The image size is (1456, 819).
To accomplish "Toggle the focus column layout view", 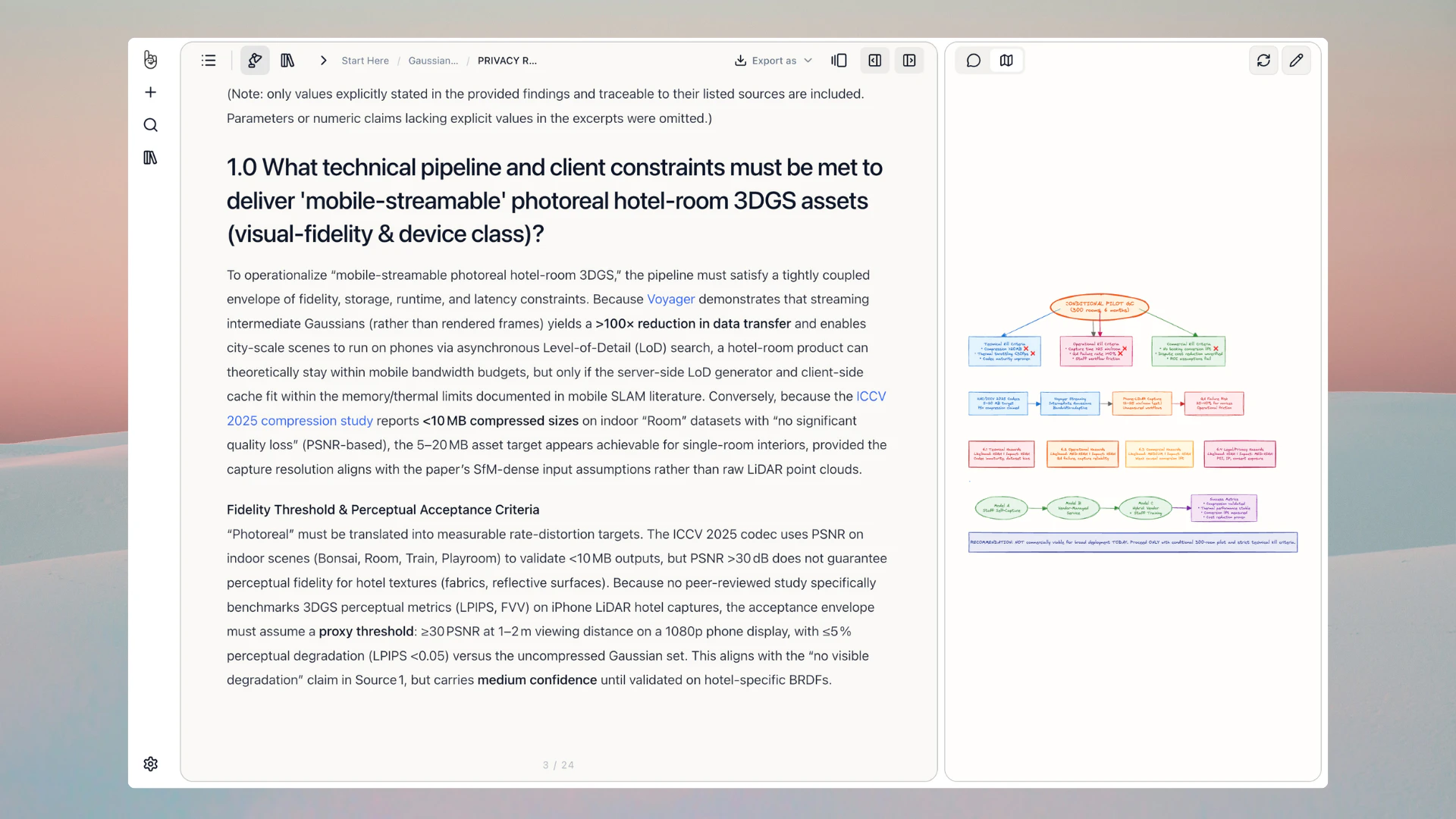I will coord(839,61).
